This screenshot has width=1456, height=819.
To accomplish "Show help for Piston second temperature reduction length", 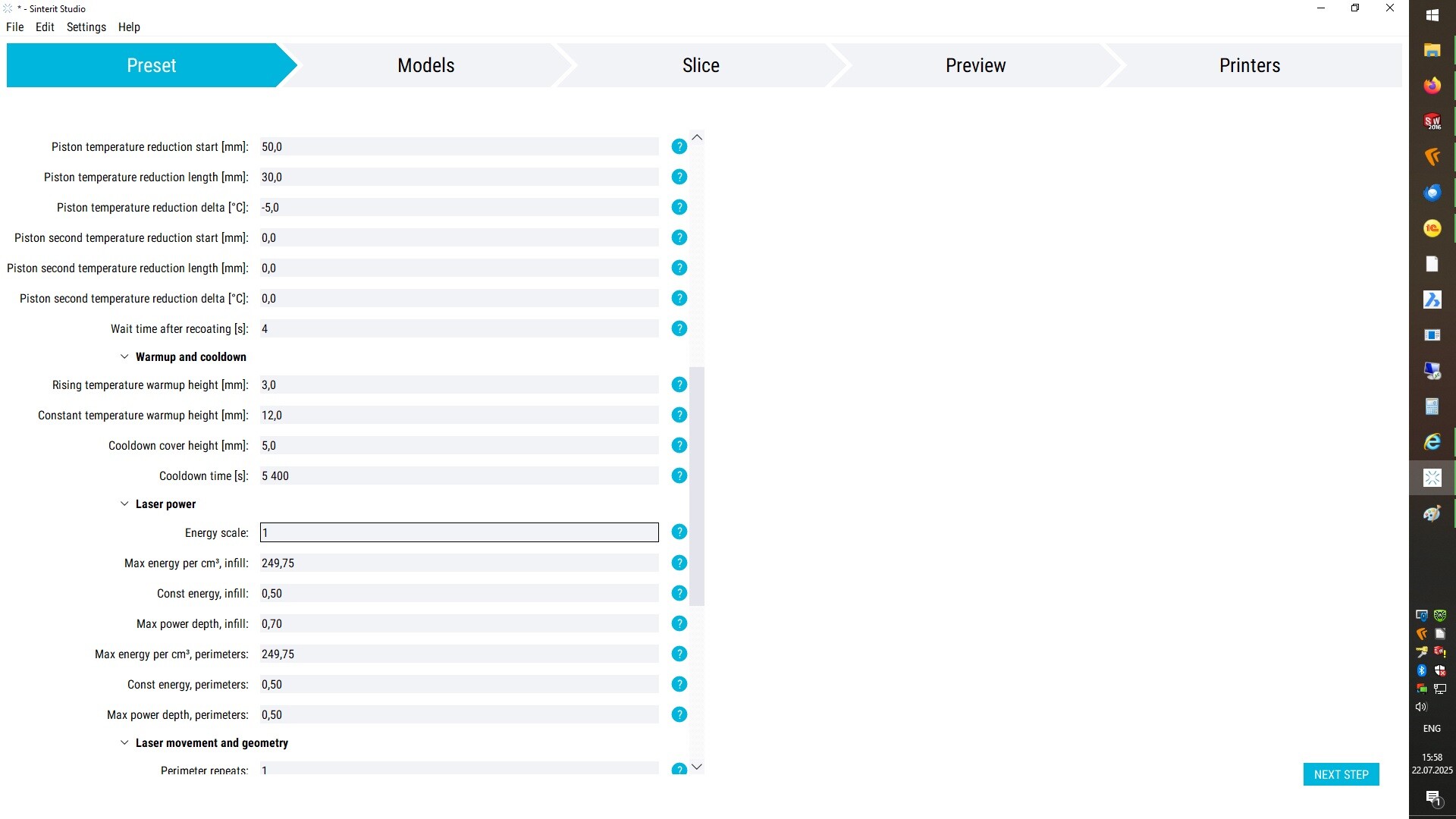I will tap(679, 268).
